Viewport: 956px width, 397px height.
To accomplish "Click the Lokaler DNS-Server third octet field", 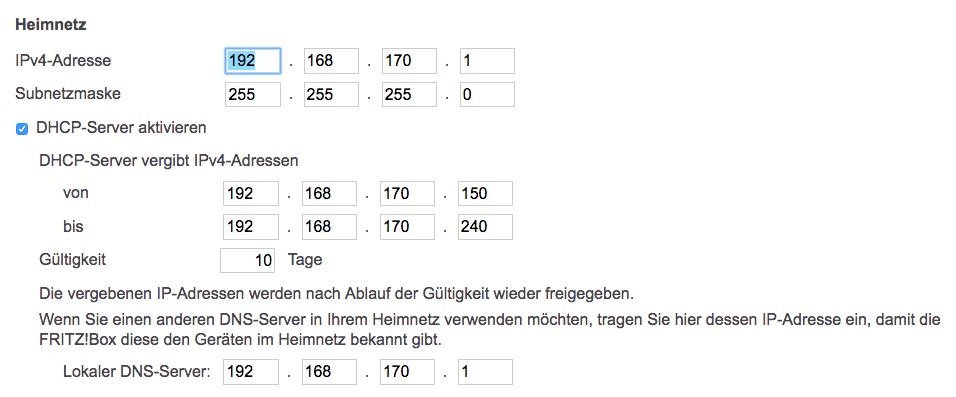I will coord(408,372).
